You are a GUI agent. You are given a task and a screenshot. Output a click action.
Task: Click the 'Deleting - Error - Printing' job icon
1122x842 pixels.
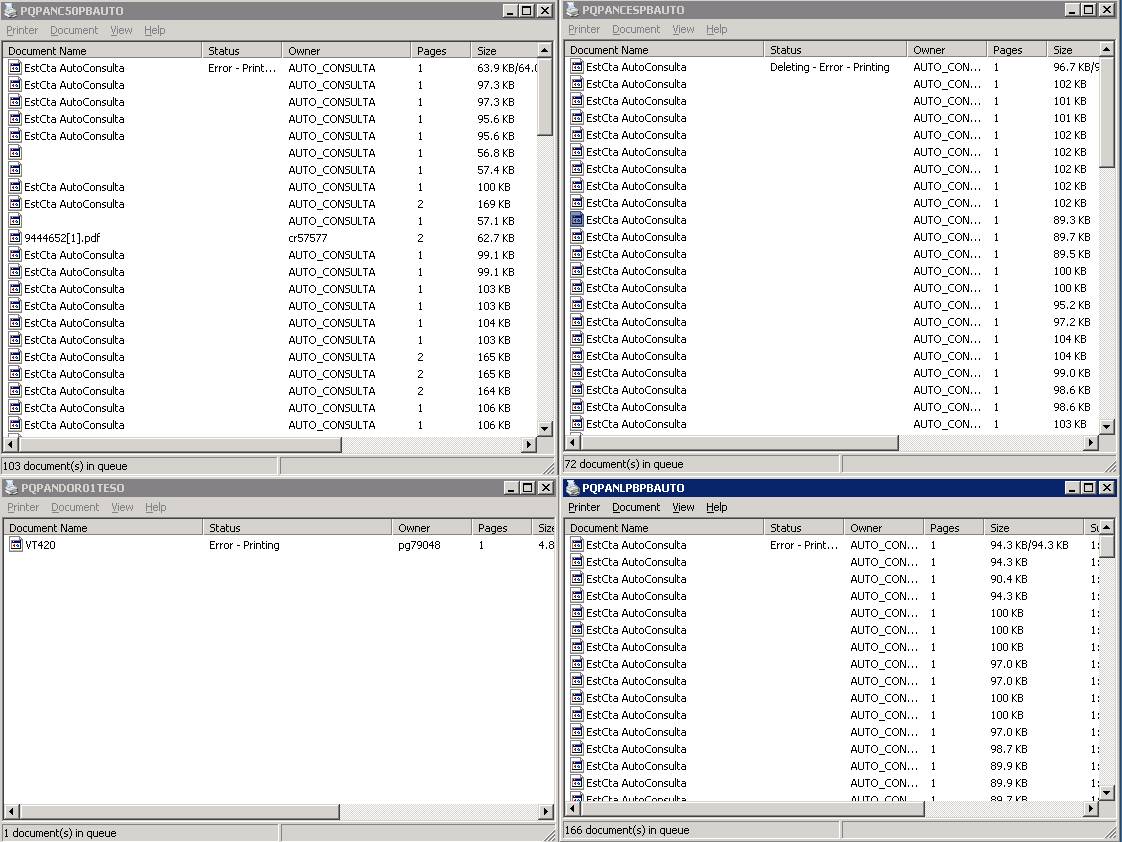(577, 67)
